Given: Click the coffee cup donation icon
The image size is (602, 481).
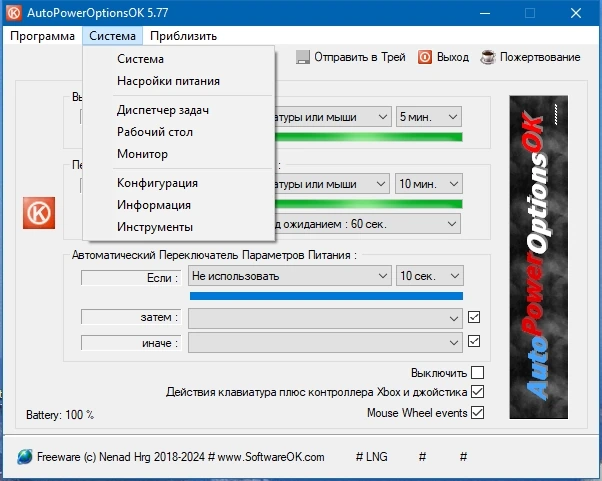Looking at the screenshot, I should coord(488,57).
